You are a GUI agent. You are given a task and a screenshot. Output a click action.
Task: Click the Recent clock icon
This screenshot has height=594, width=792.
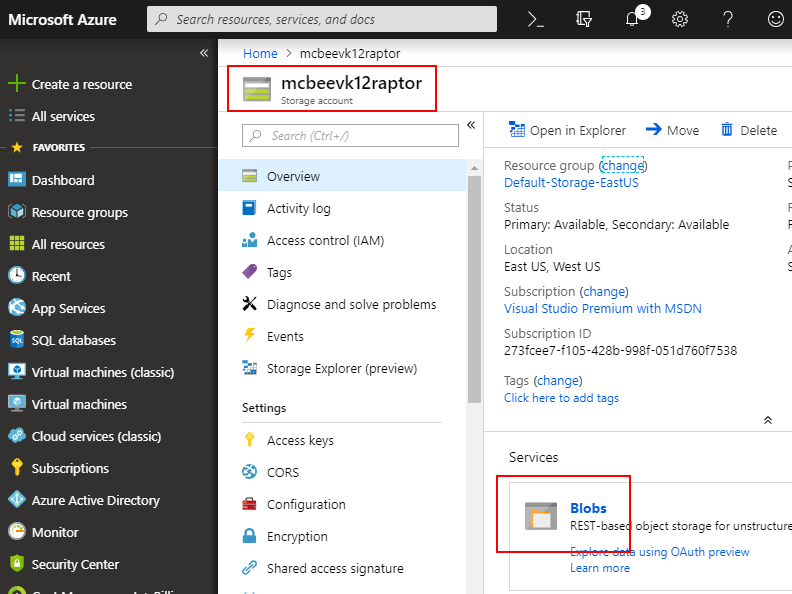(17, 275)
